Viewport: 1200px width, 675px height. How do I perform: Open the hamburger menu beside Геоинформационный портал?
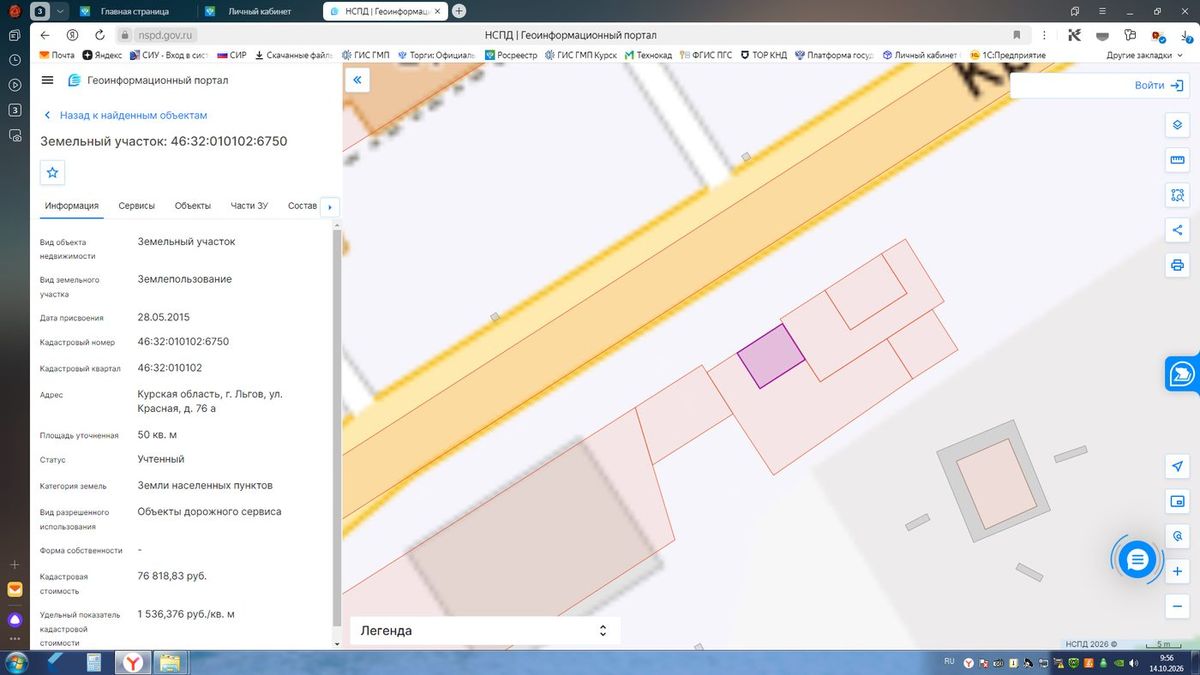pos(48,80)
